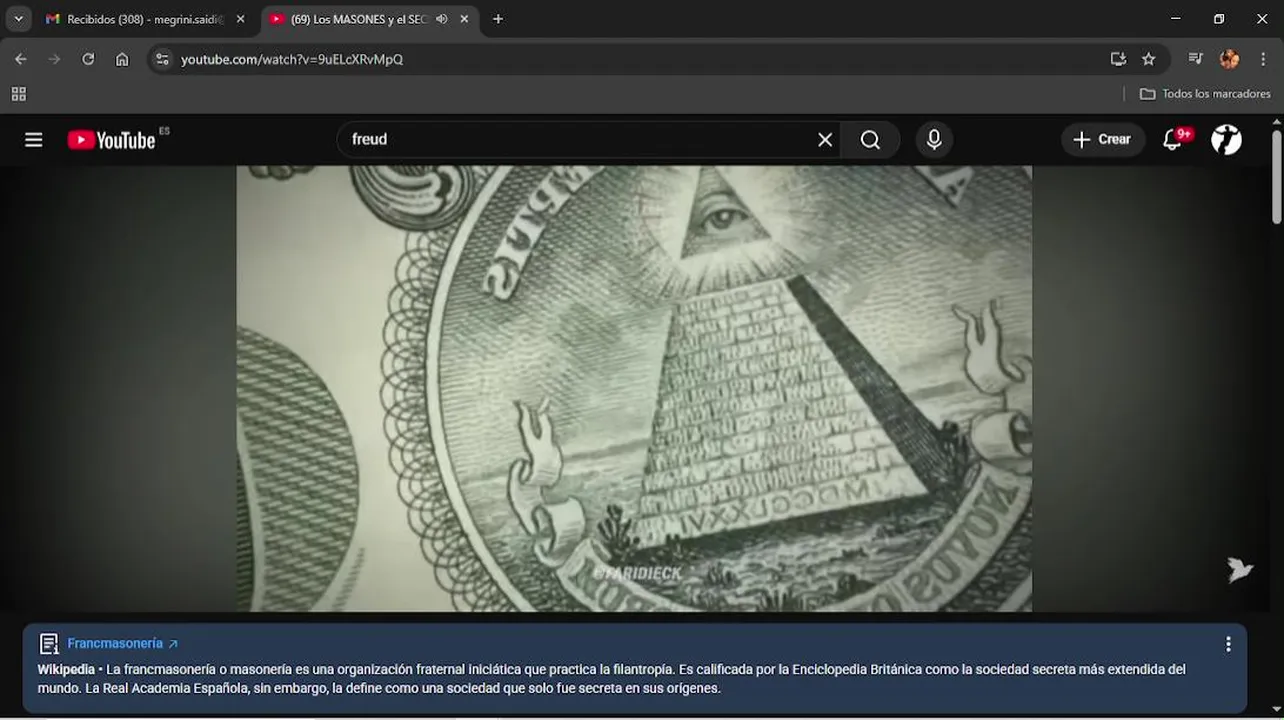The height and width of the screenshot is (720, 1284).
Task: Go forward in browser history
Action: pos(54,59)
